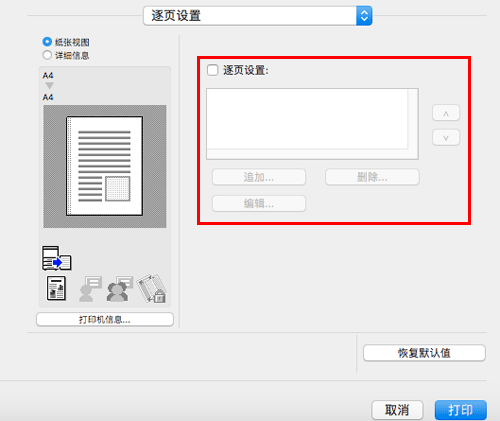Viewport: 500px width, 421px height.
Task: Select the 纸张视图 radio button
Action: coord(47,42)
